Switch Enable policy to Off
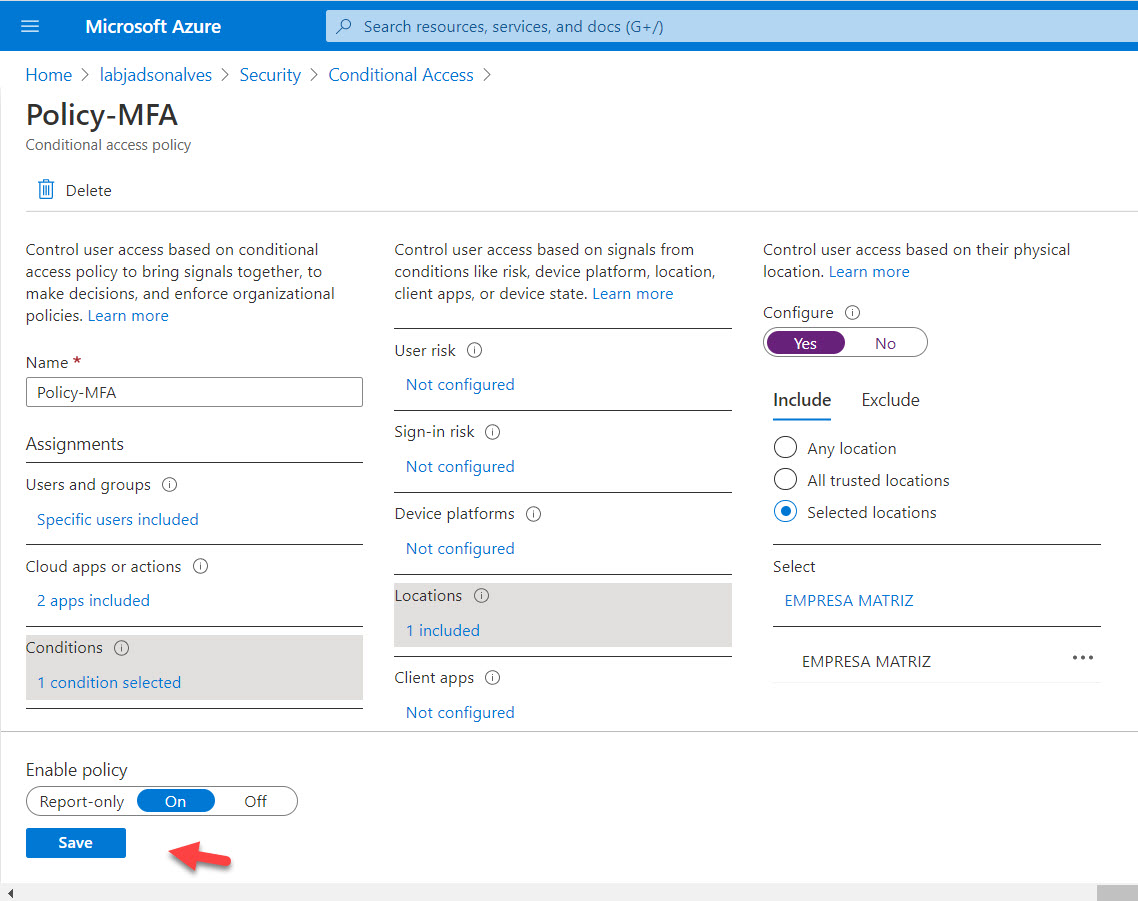The image size is (1138, 901). 255,801
